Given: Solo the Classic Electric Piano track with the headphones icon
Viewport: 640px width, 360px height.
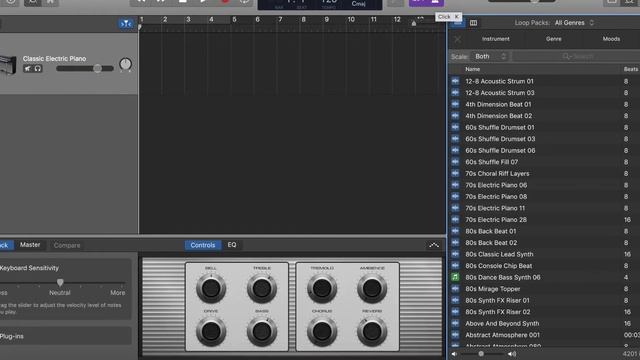Looking at the screenshot, I should (x=38, y=69).
